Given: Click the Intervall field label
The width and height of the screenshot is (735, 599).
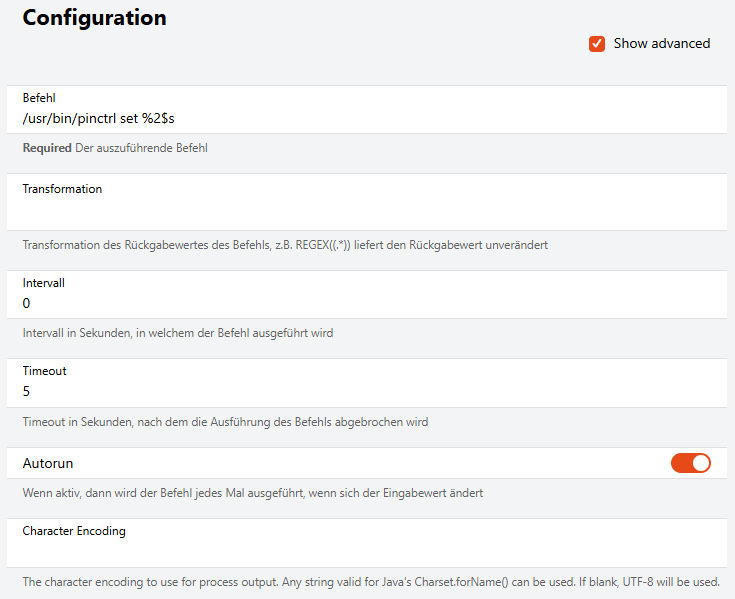Looking at the screenshot, I should tap(43, 284).
